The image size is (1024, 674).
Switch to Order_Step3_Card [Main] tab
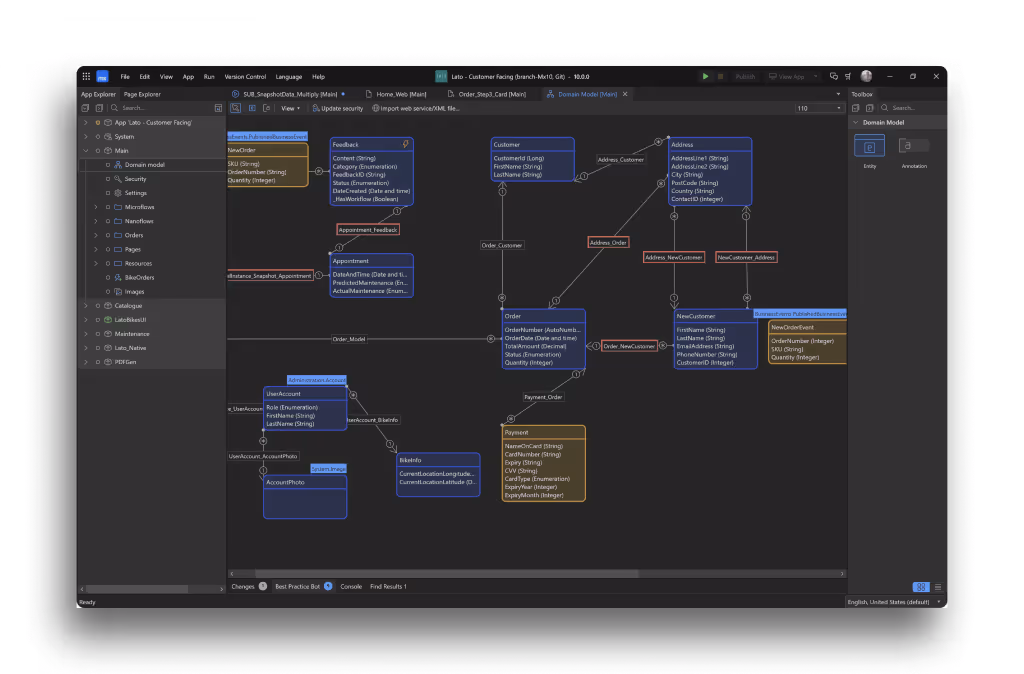coord(487,94)
